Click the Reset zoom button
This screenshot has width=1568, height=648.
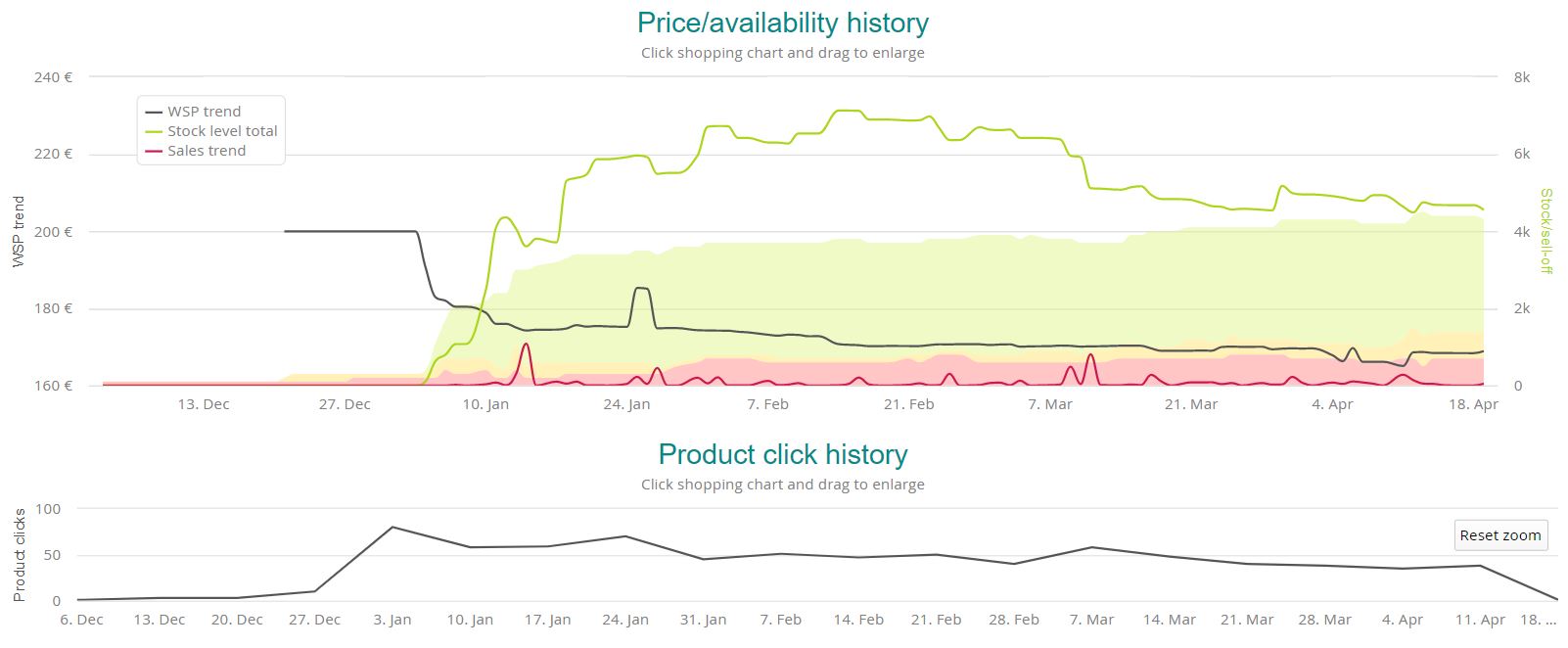click(1499, 535)
